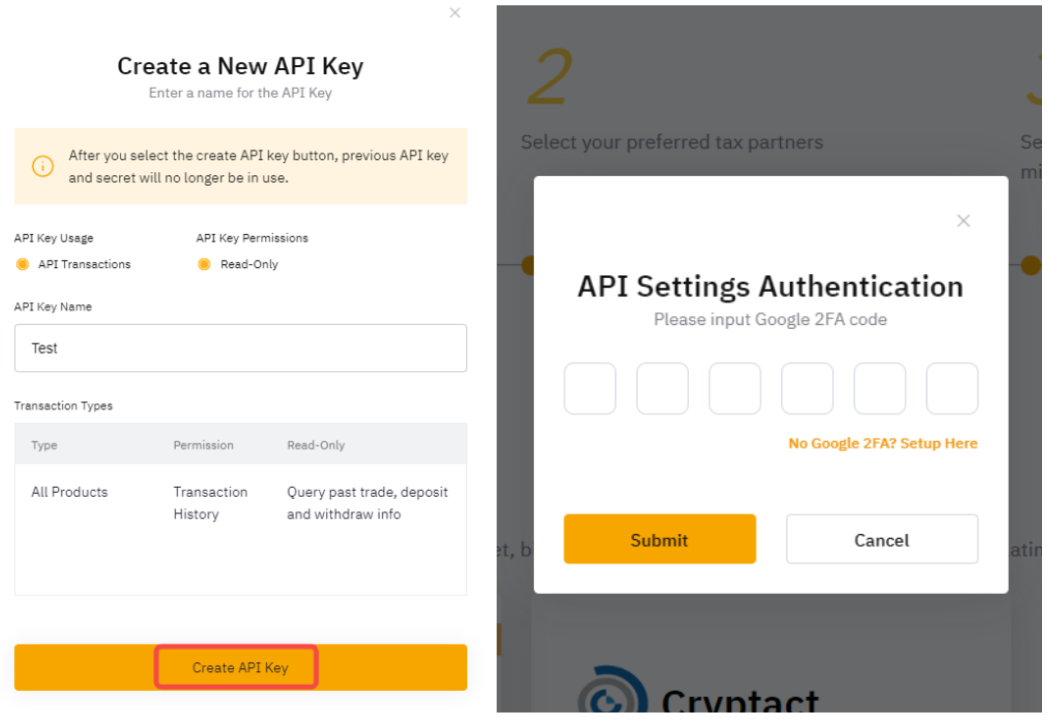This screenshot has width=1049, height=725.
Task: Click the sixth 2FA code digit box
Action: [x=951, y=388]
